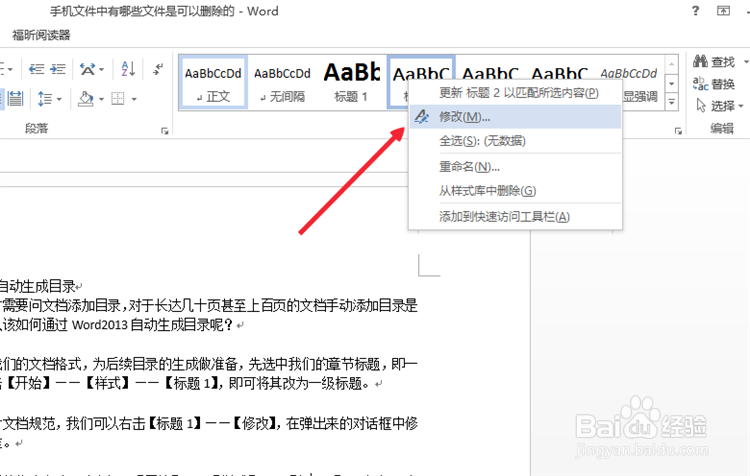
Task: Apply the 标题 1 style
Action: click(x=351, y=82)
